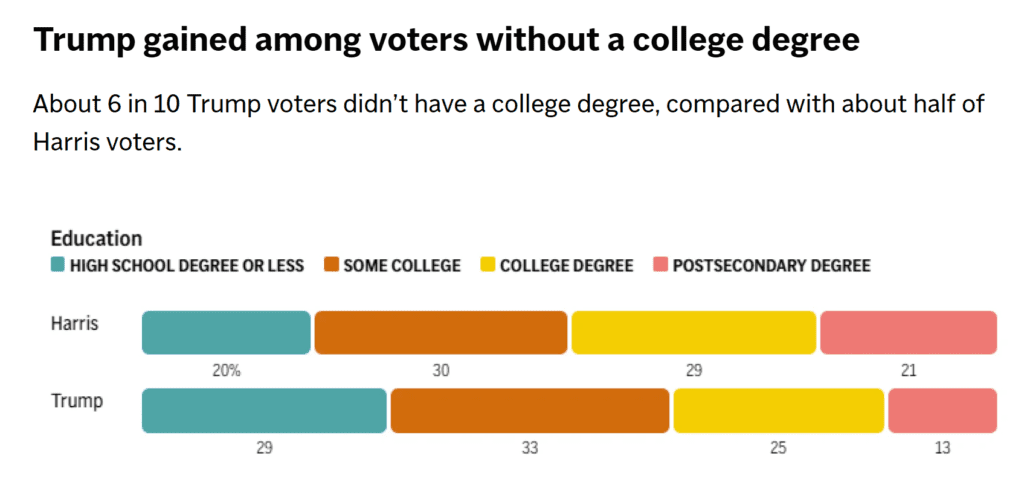The width and height of the screenshot is (1024, 484).
Task: Click the 33 value under Trump bar
Action: coord(530,449)
